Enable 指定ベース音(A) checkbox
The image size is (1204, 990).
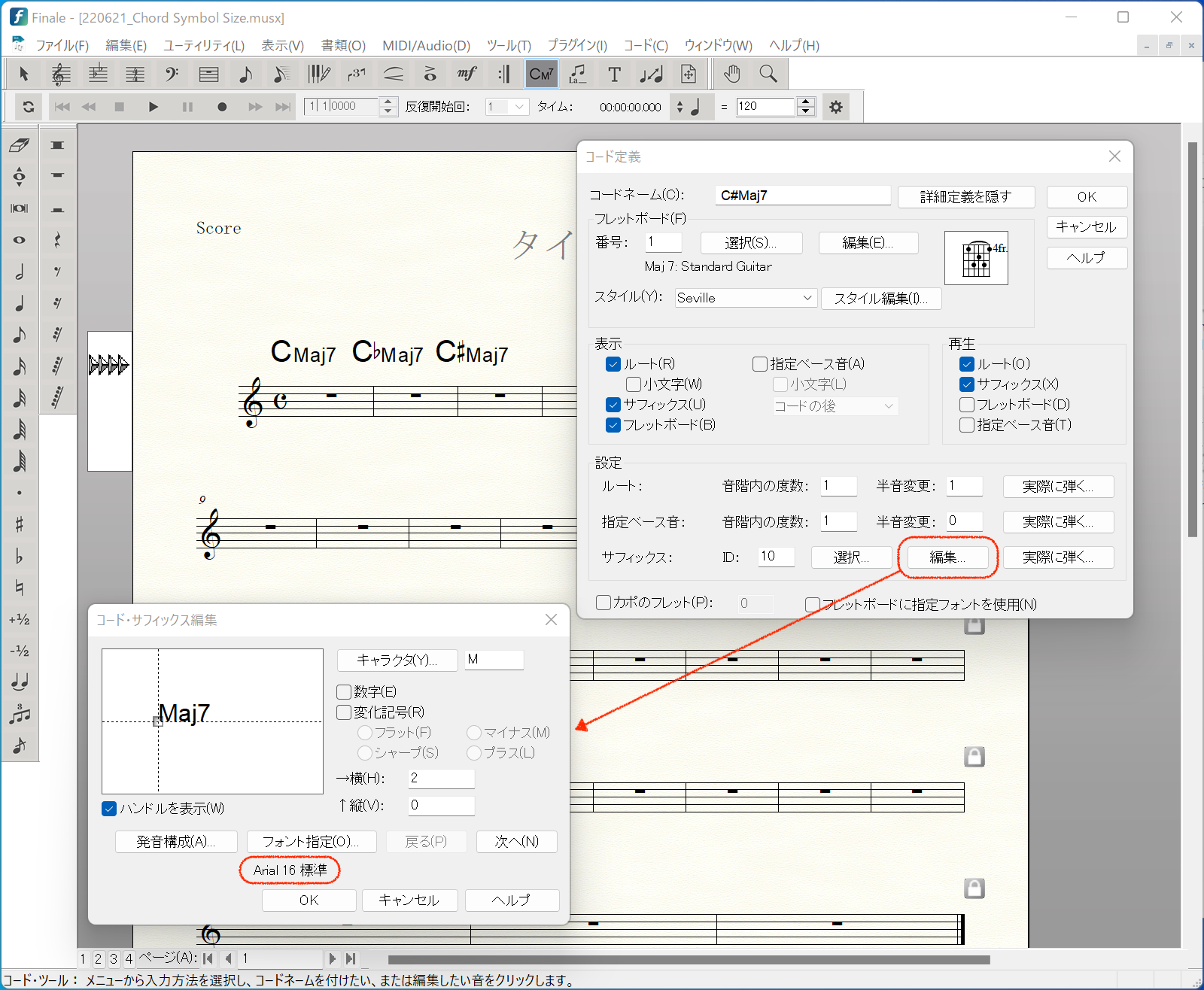point(760,364)
